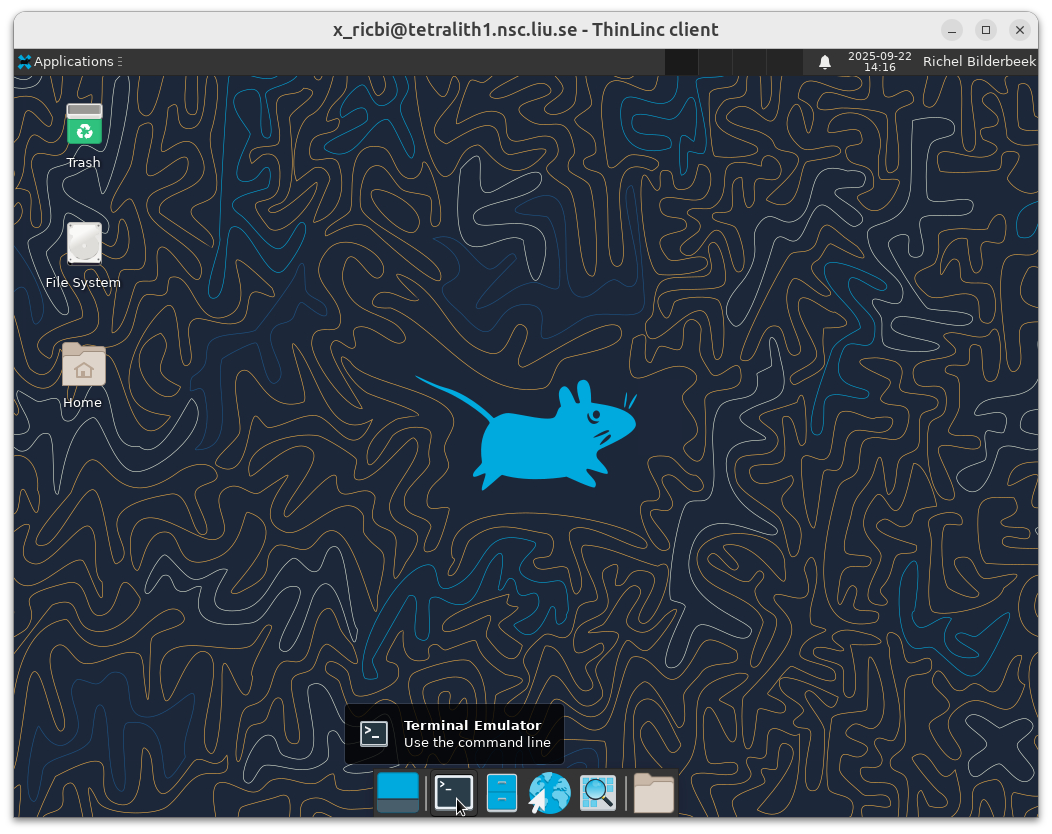Viewport: 1052px width, 834px height.
Task: Launch the Web Browser globe icon in the dock
Action: [549, 792]
